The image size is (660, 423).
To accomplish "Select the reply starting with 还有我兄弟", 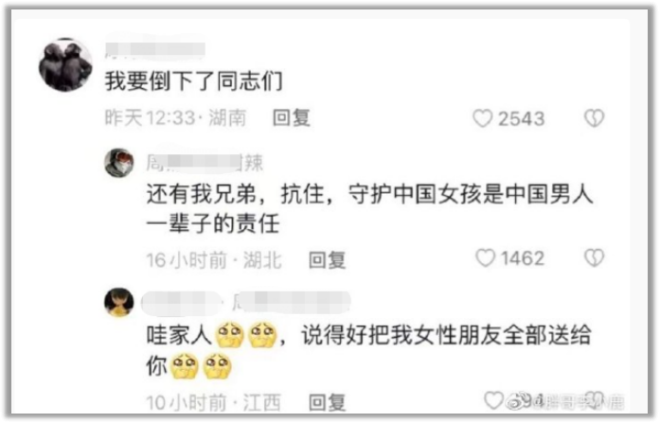I will tap(370, 209).
